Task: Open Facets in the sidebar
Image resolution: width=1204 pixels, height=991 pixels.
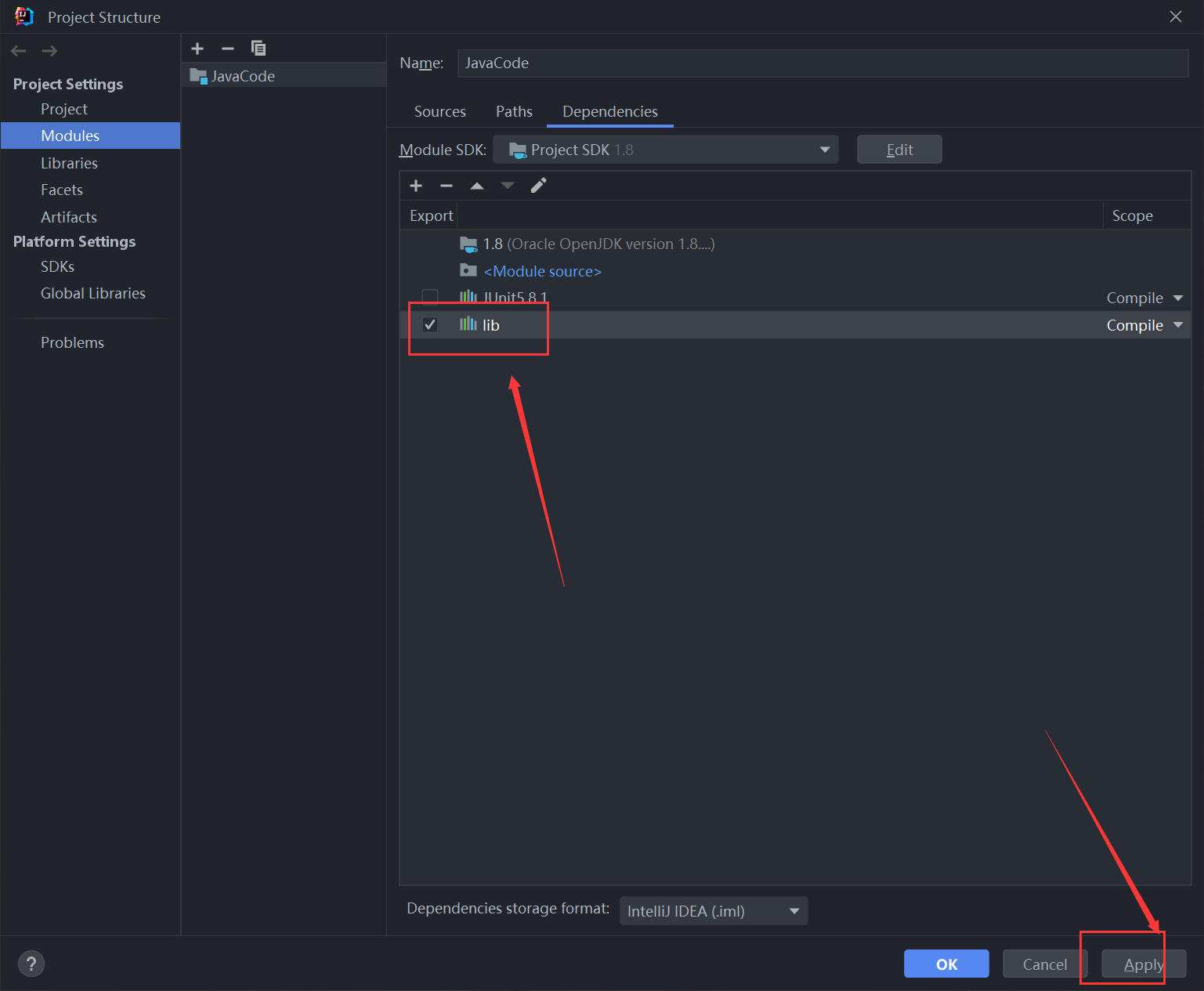Action: point(62,190)
